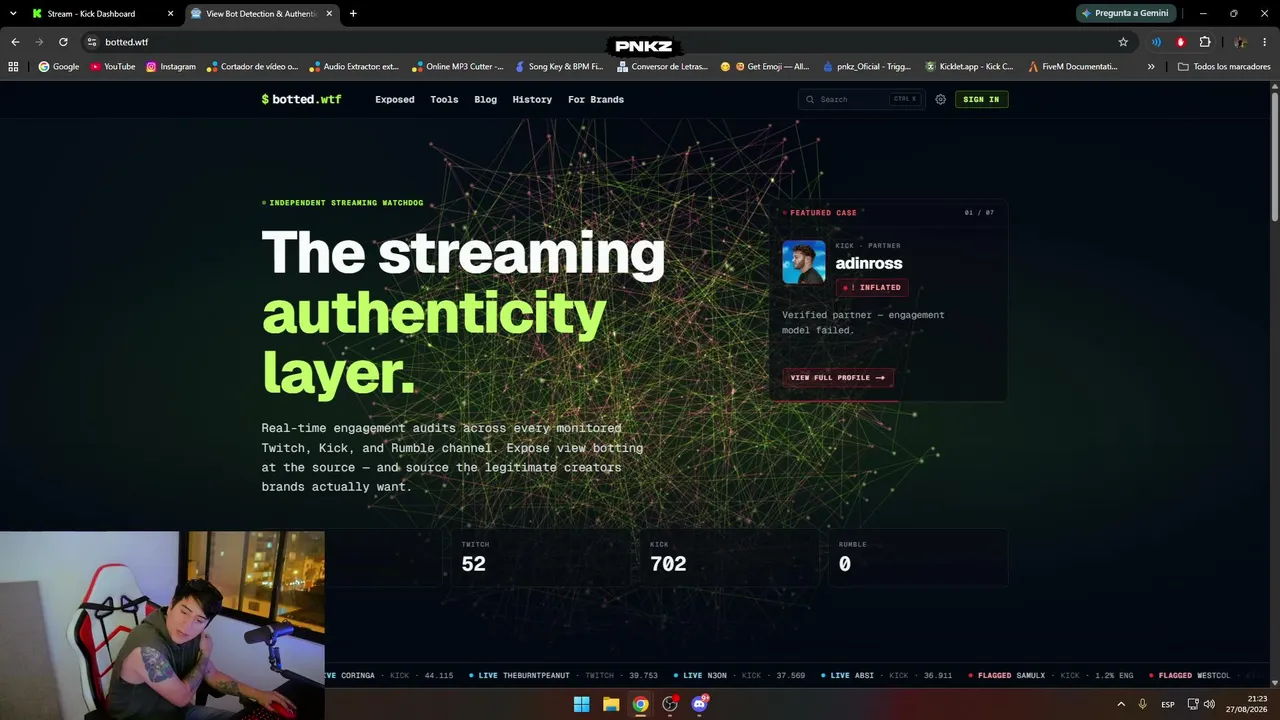Open Google Chrome from the taskbar
The height and width of the screenshot is (720, 1280).
pos(640,704)
